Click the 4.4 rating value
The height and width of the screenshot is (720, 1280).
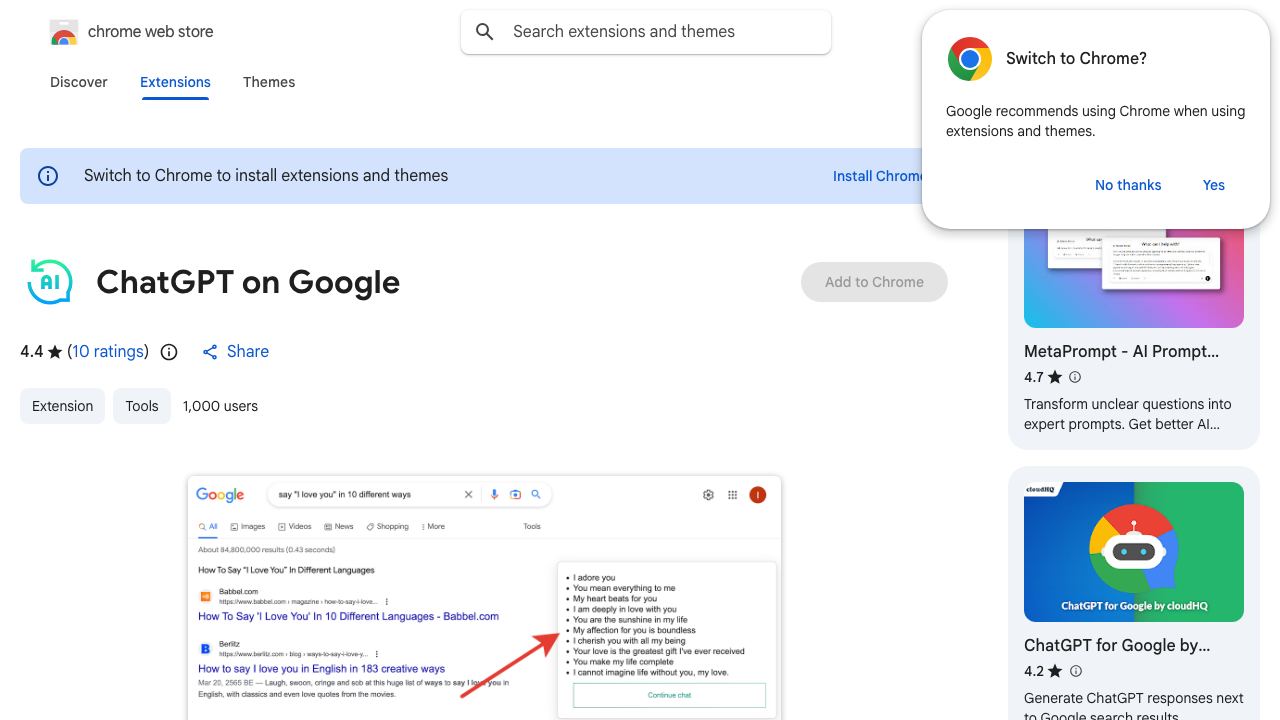(32, 352)
